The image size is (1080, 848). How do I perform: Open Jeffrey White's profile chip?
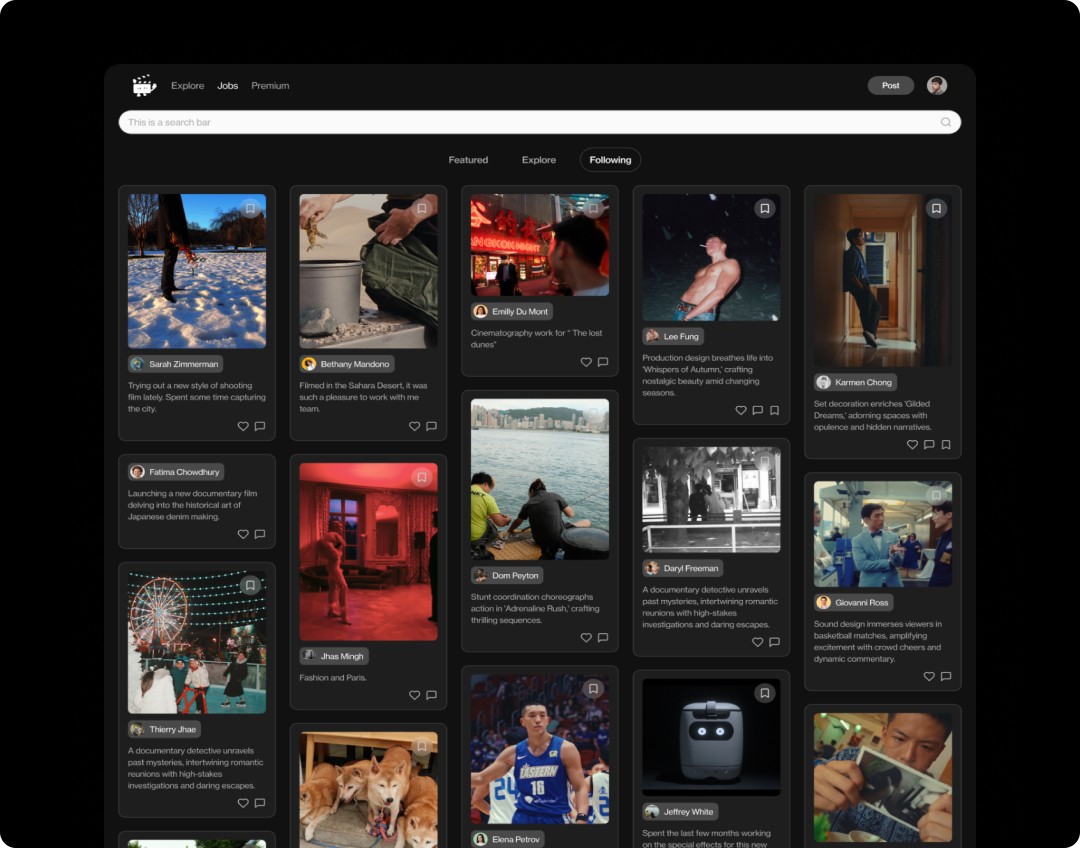pyautogui.click(x=681, y=812)
